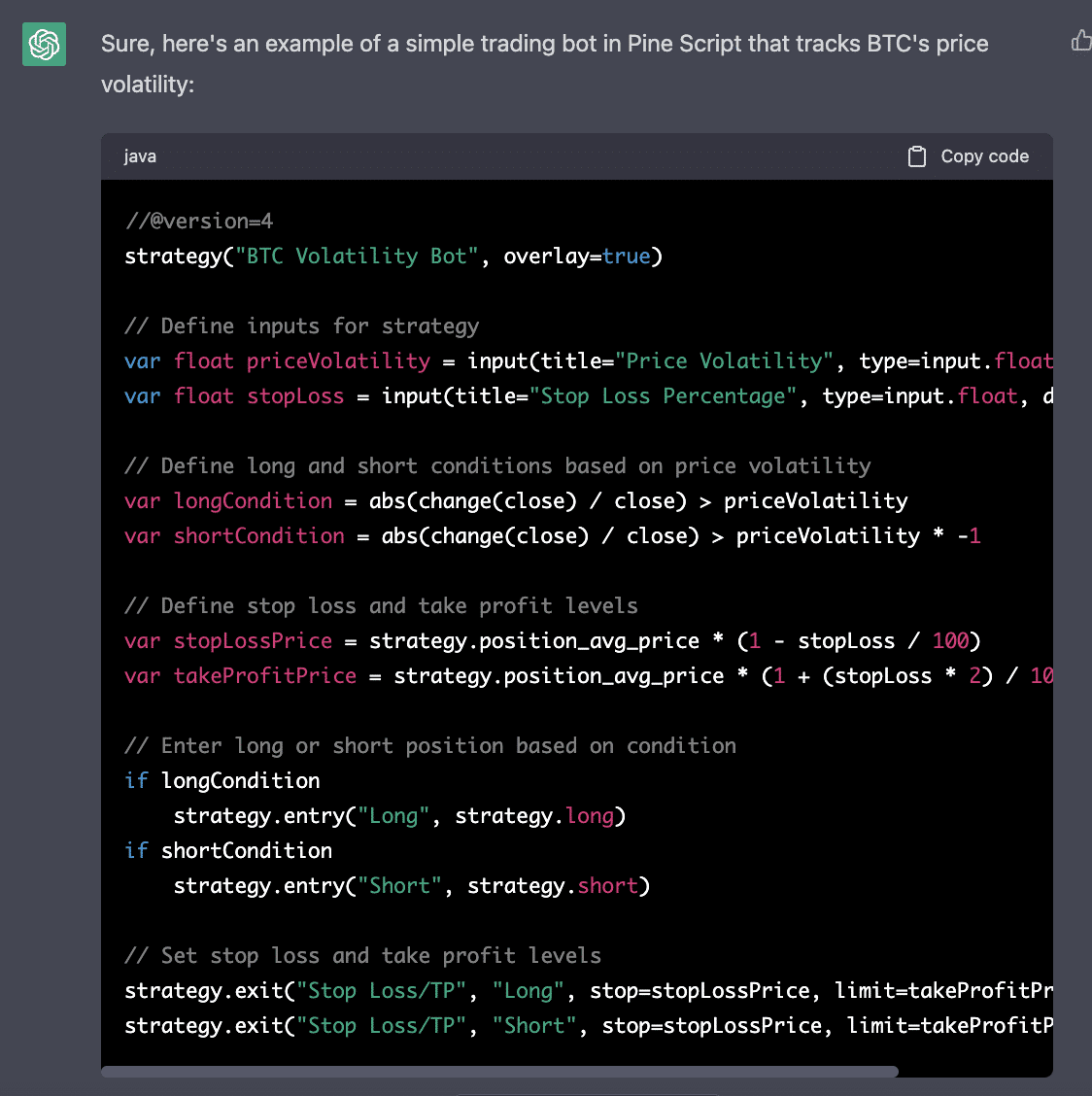
Task: Click the "BTC Volatility Bot" string
Action: (x=357, y=257)
